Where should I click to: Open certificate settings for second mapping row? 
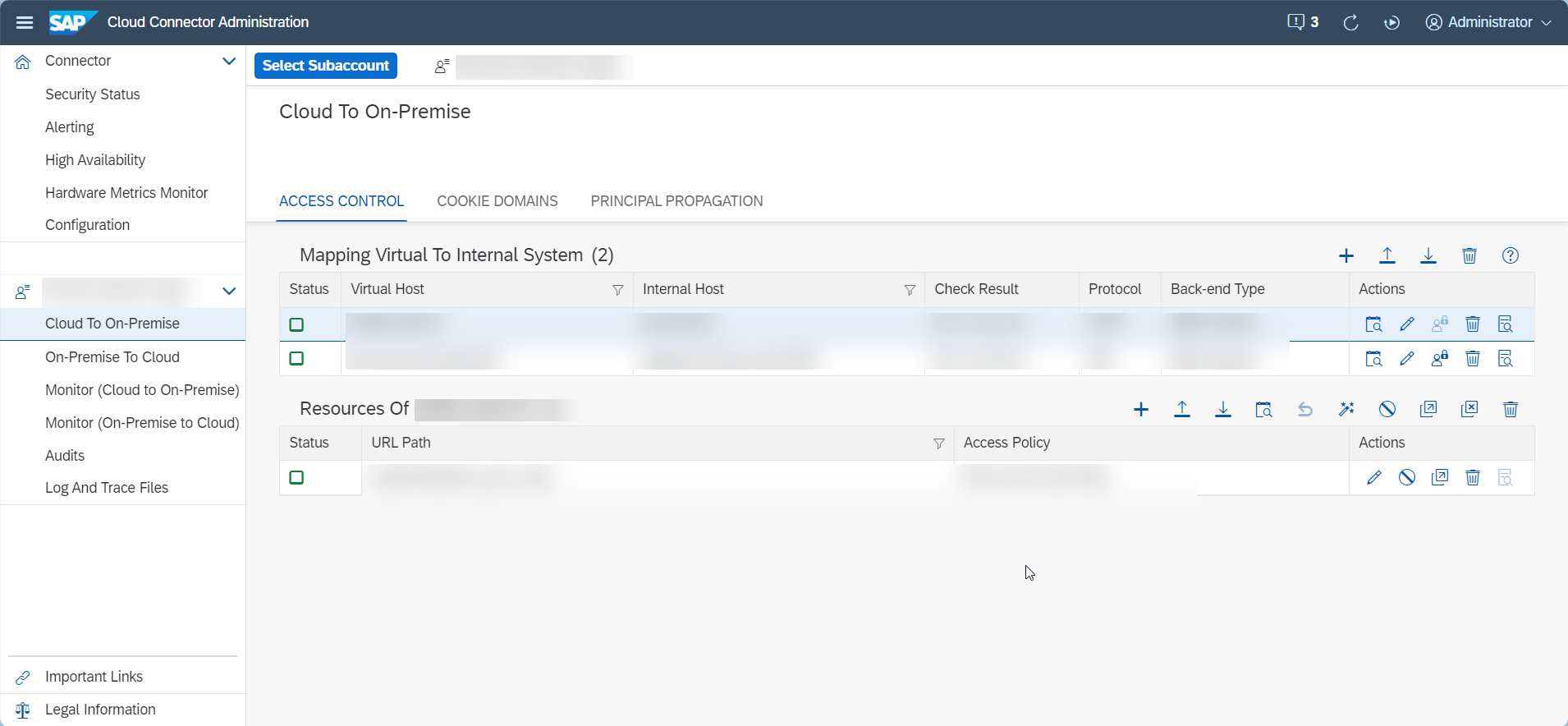click(x=1440, y=359)
